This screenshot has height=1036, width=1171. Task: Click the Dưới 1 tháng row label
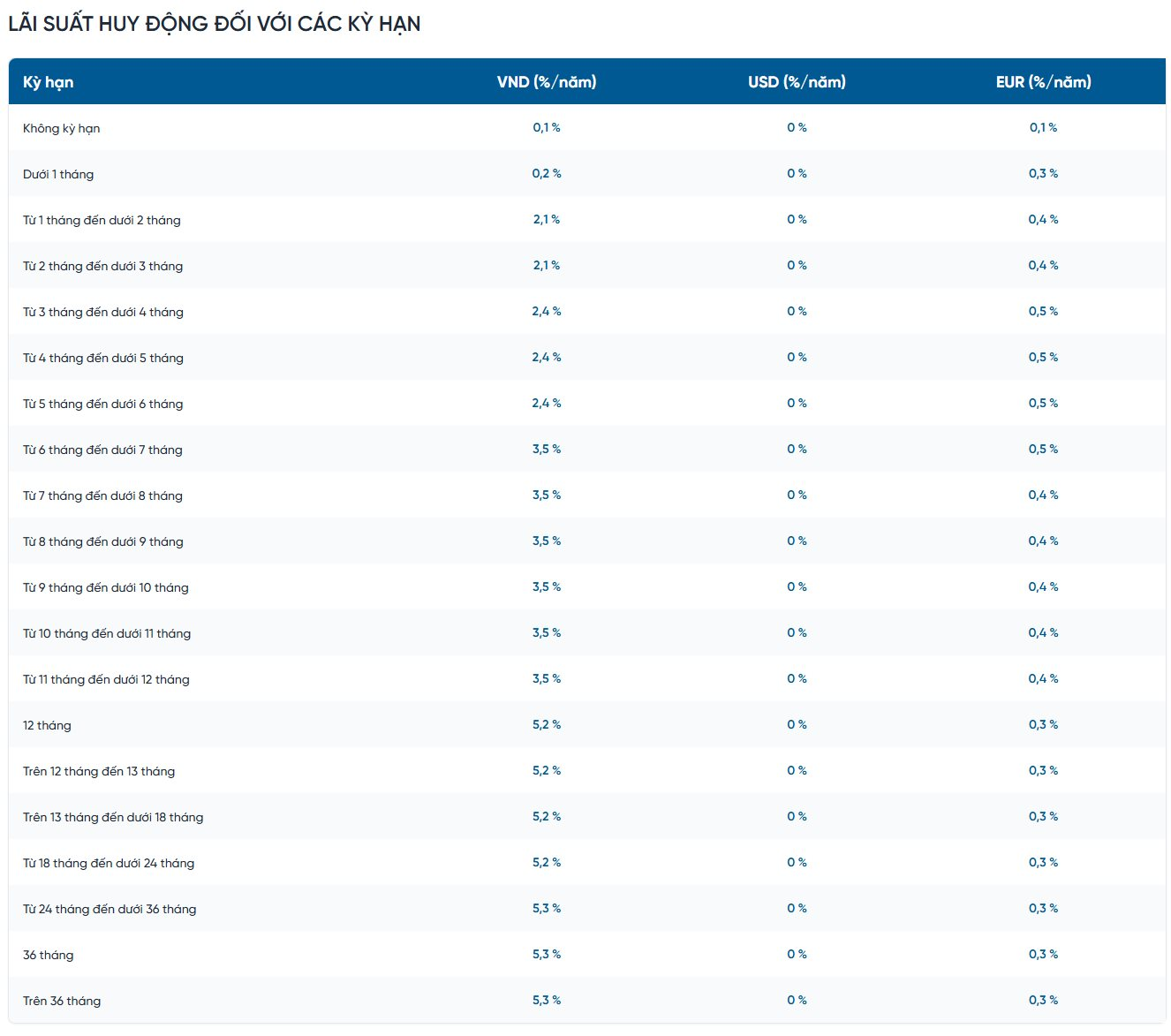click(x=57, y=174)
